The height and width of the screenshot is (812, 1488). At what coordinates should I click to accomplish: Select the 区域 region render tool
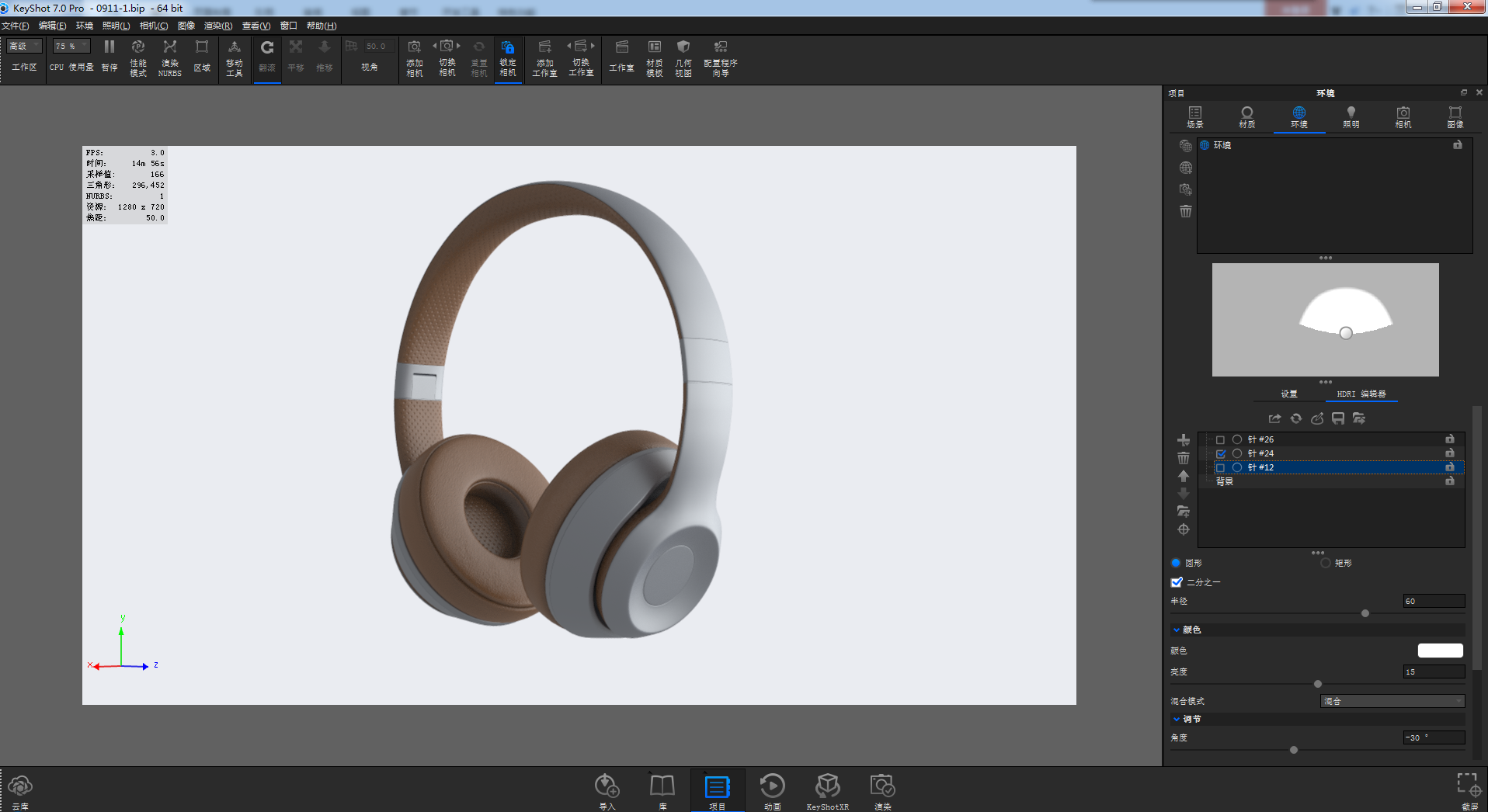tap(202, 57)
